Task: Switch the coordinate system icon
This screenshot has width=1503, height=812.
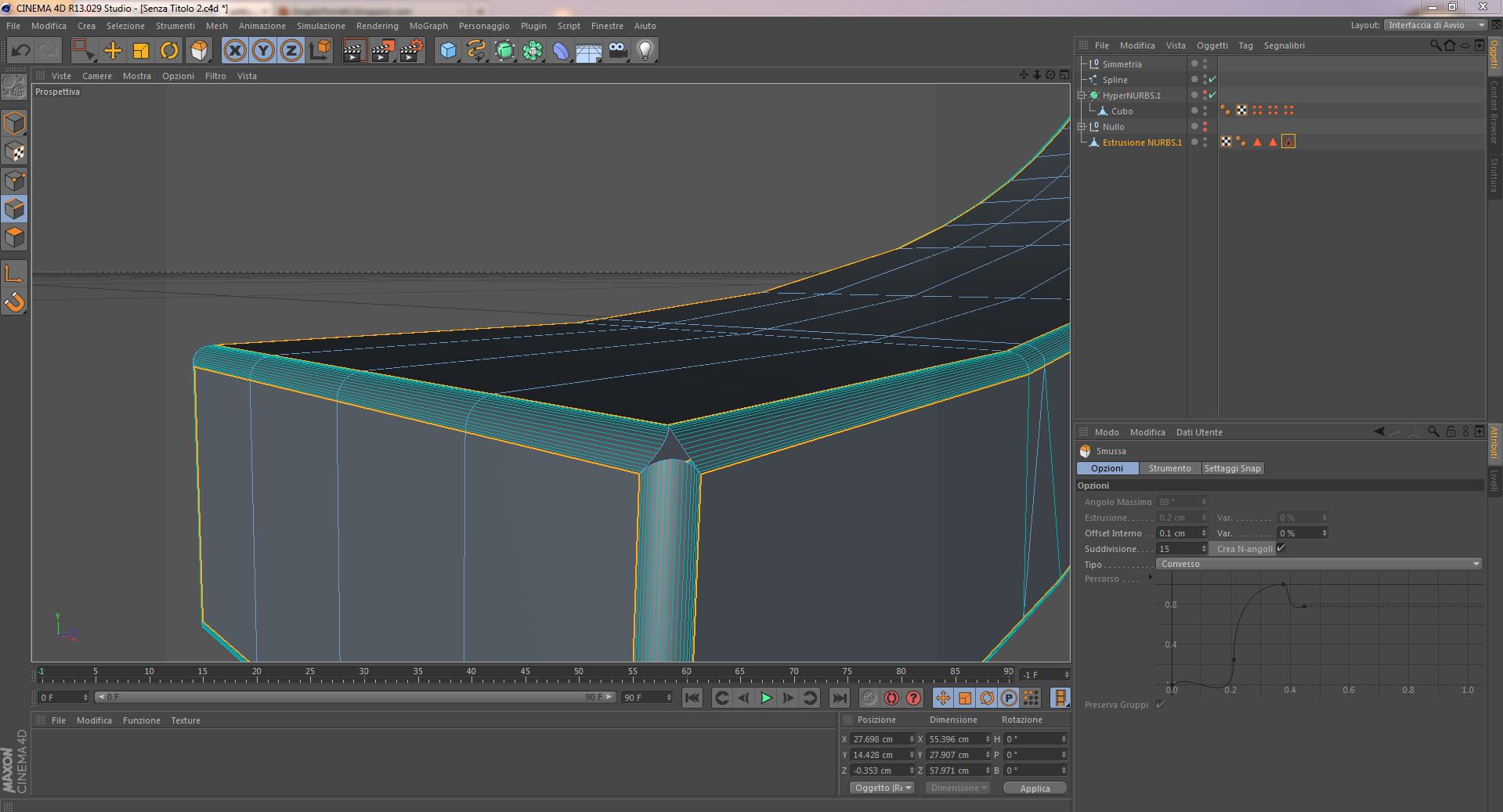Action: pyautogui.click(x=320, y=51)
